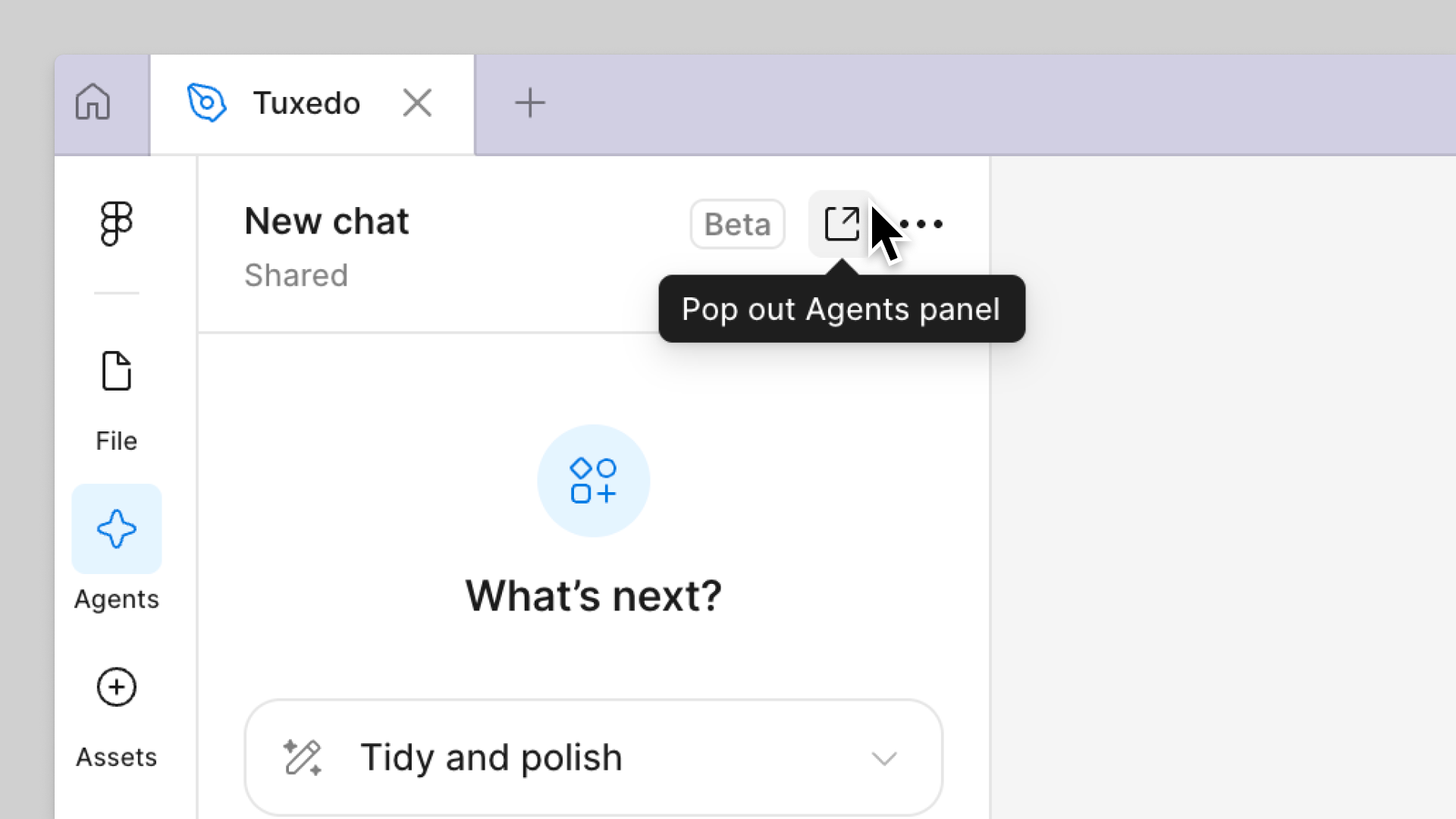Close the Tuxedo tab
The image size is (1456, 819).
(x=417, y=103)
